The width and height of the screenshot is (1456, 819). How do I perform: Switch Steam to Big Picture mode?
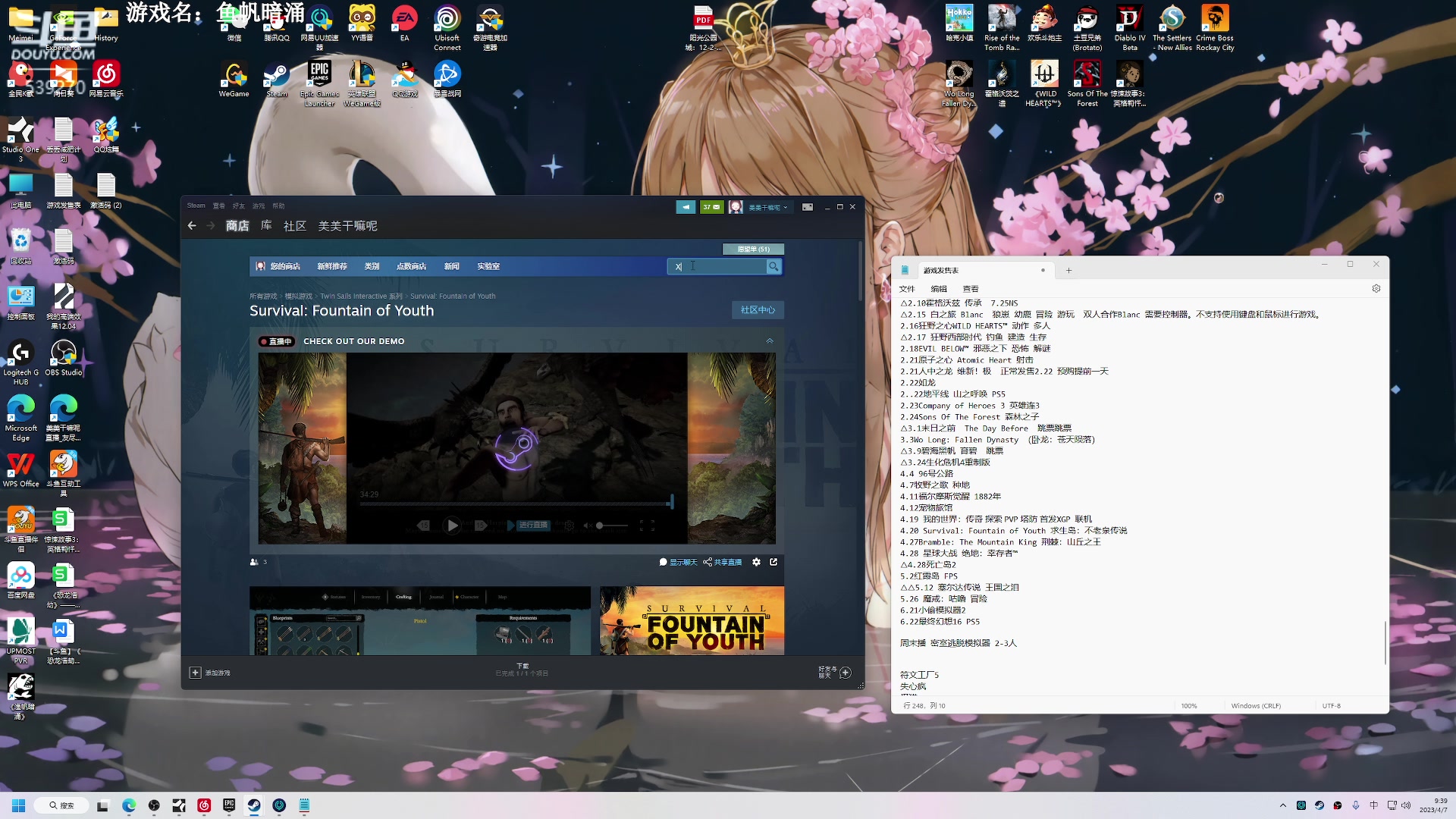(808, 207)
